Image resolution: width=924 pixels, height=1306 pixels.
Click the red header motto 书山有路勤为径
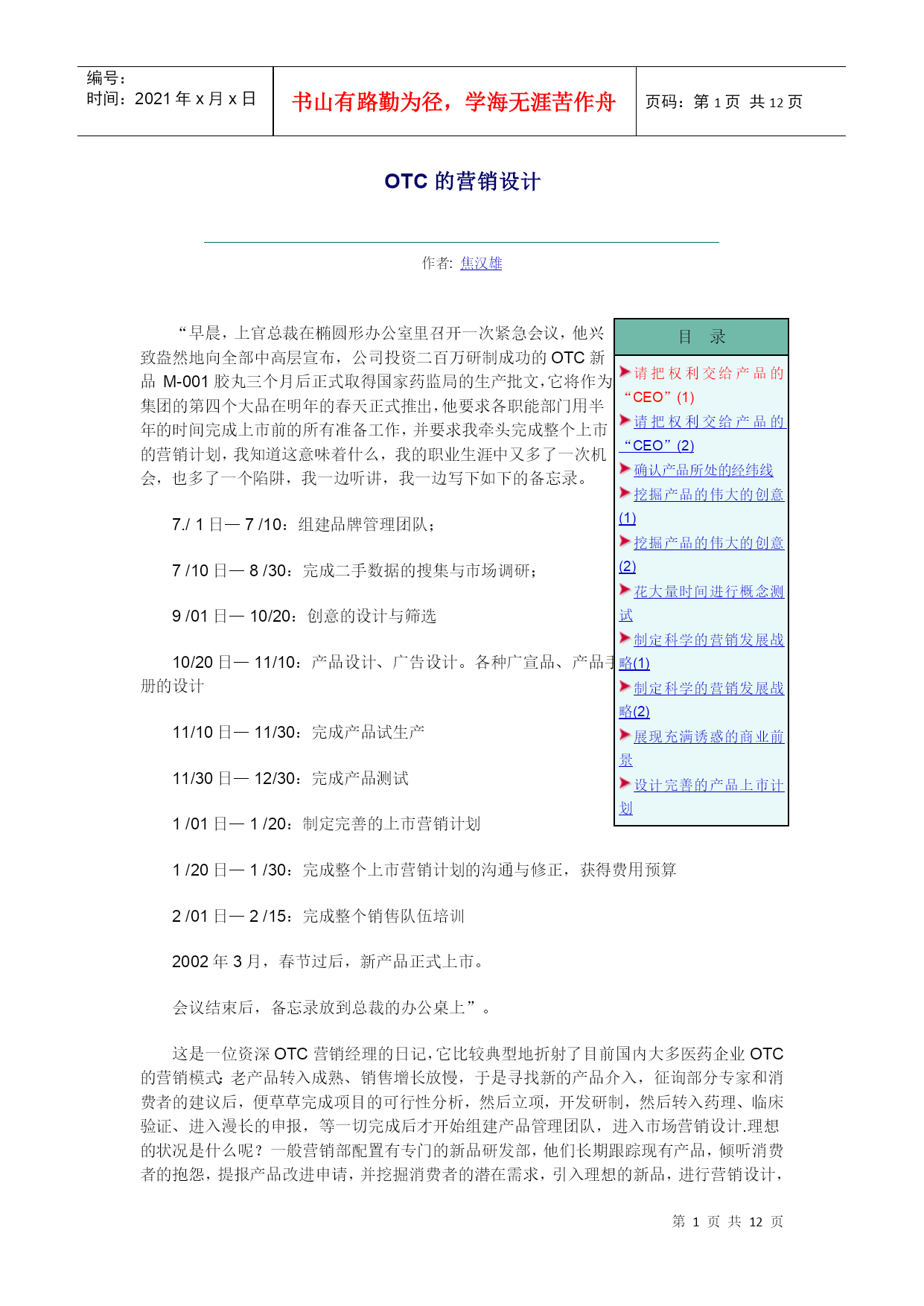pos(453,102)
